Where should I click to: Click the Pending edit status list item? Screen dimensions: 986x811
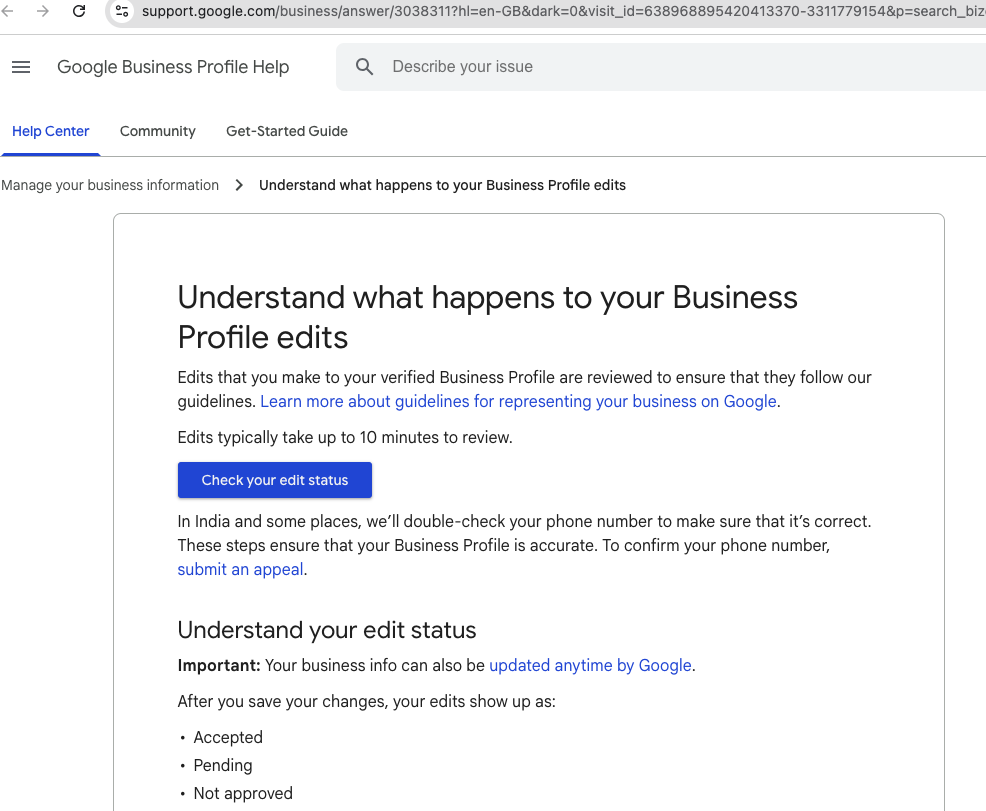click(222, 765)
